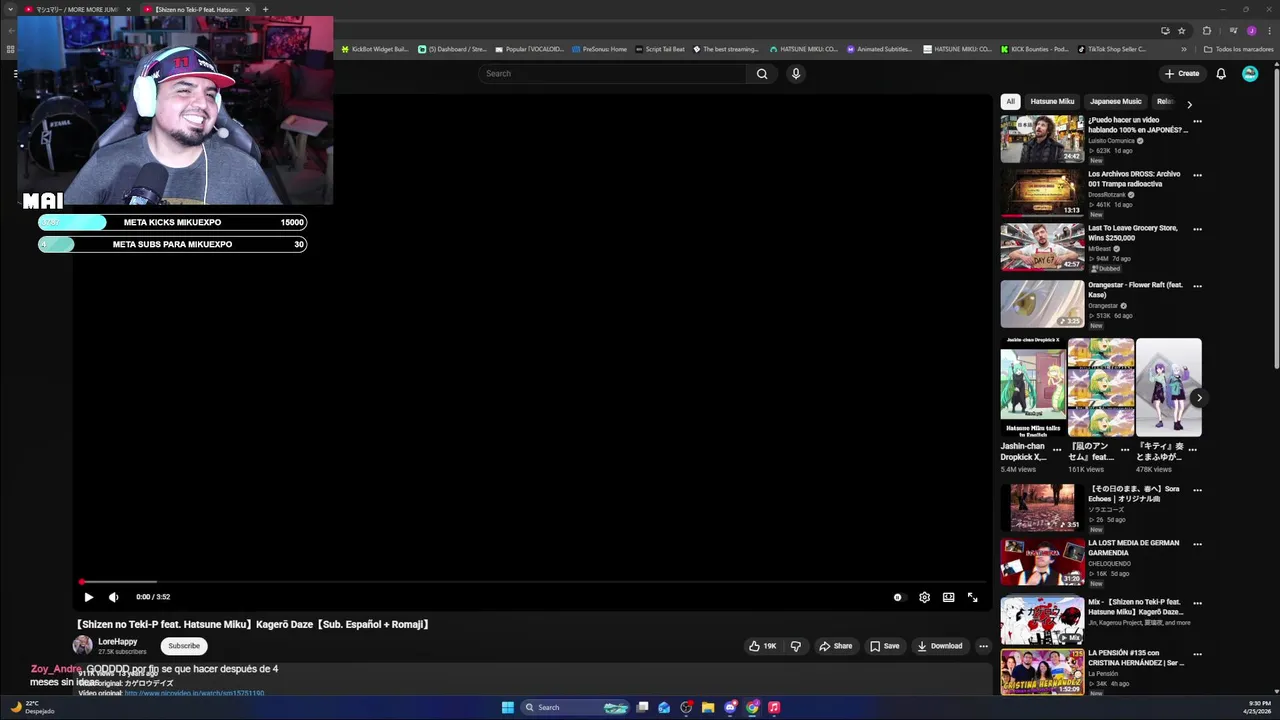This screenshot has width=1280, height=720.
Task: Click the YouTube search magnifier button
Action: pos(762,73)
